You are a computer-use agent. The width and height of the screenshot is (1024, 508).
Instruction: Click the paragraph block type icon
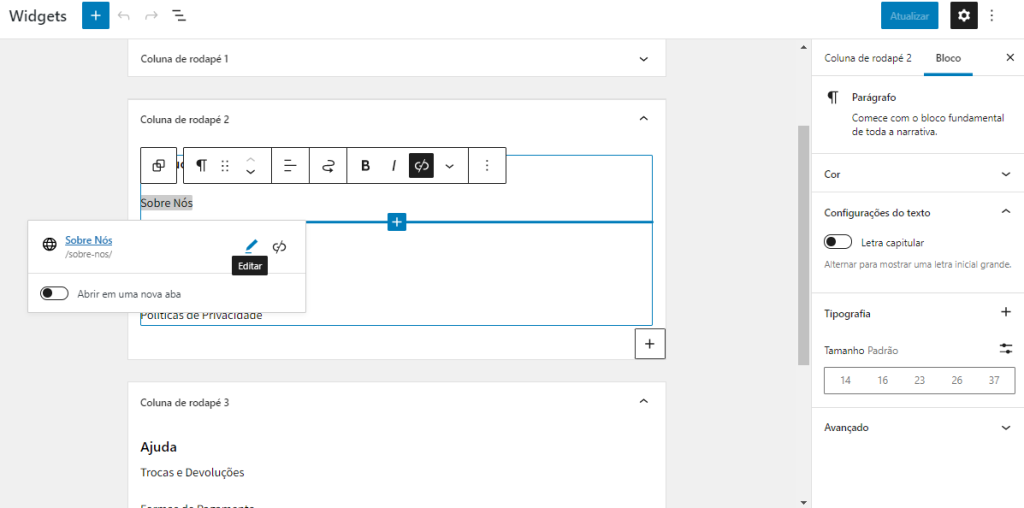[201, 166]
